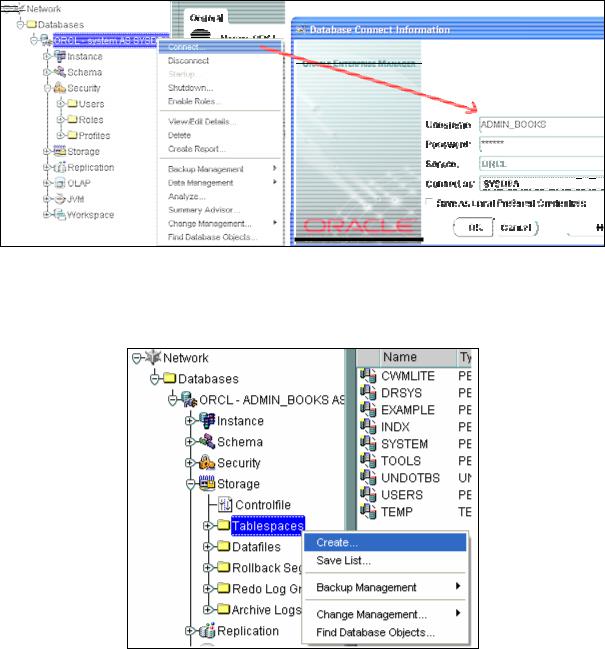Click the JVM icon in upper tree

pyautogui.click(x=60, y=199)
